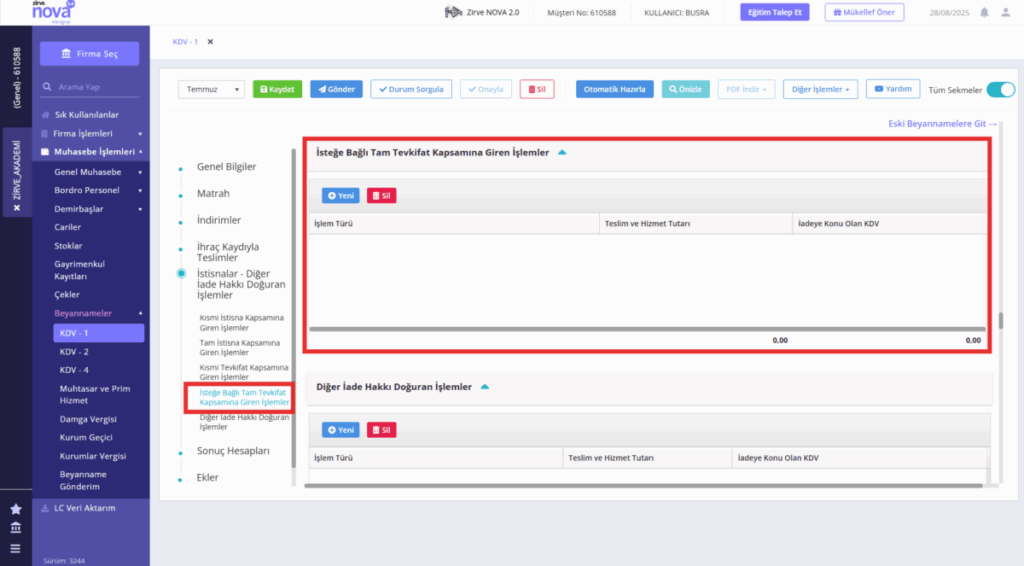Collapse İsteğe Bağlı Tam Tevkifat section arrow
Screen dimensions: 1024x566
(x=562, y=152)
